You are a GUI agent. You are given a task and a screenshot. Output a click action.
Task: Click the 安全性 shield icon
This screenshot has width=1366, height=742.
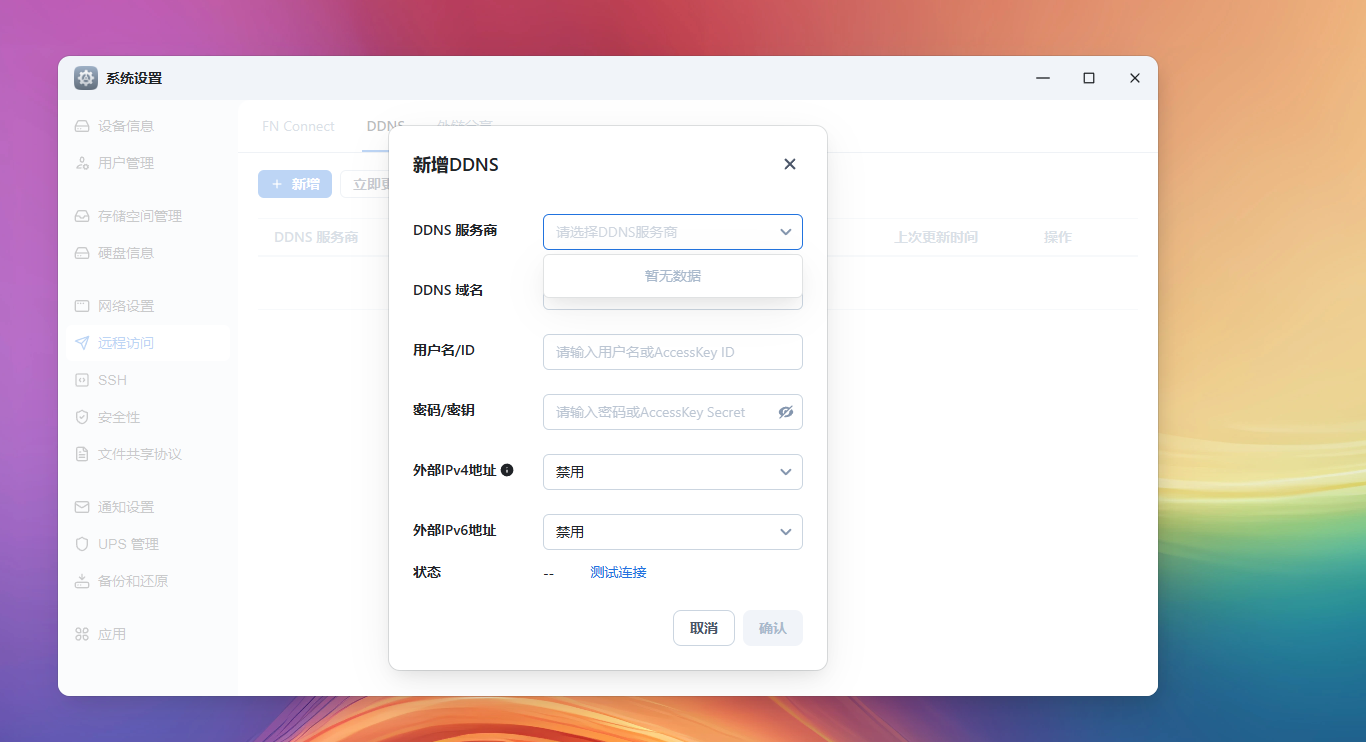[82, 417]
